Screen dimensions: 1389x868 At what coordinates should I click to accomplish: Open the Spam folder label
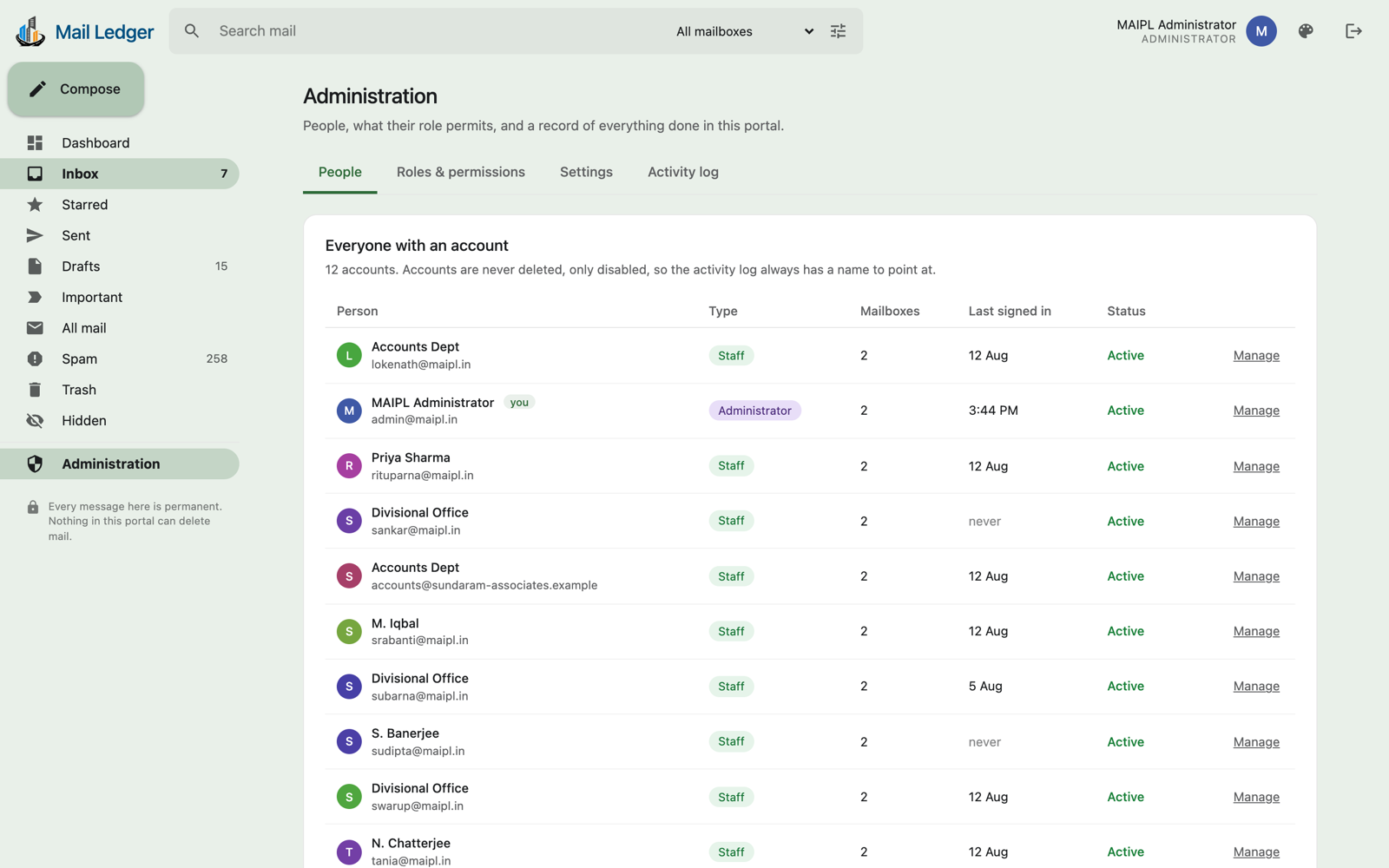coord(80,358)
